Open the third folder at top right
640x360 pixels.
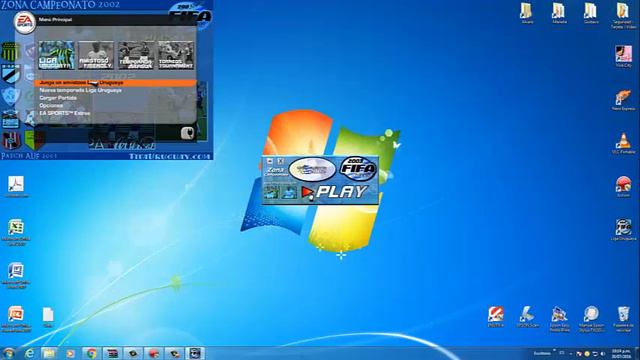pyautogui.click(x=591, y=13)
